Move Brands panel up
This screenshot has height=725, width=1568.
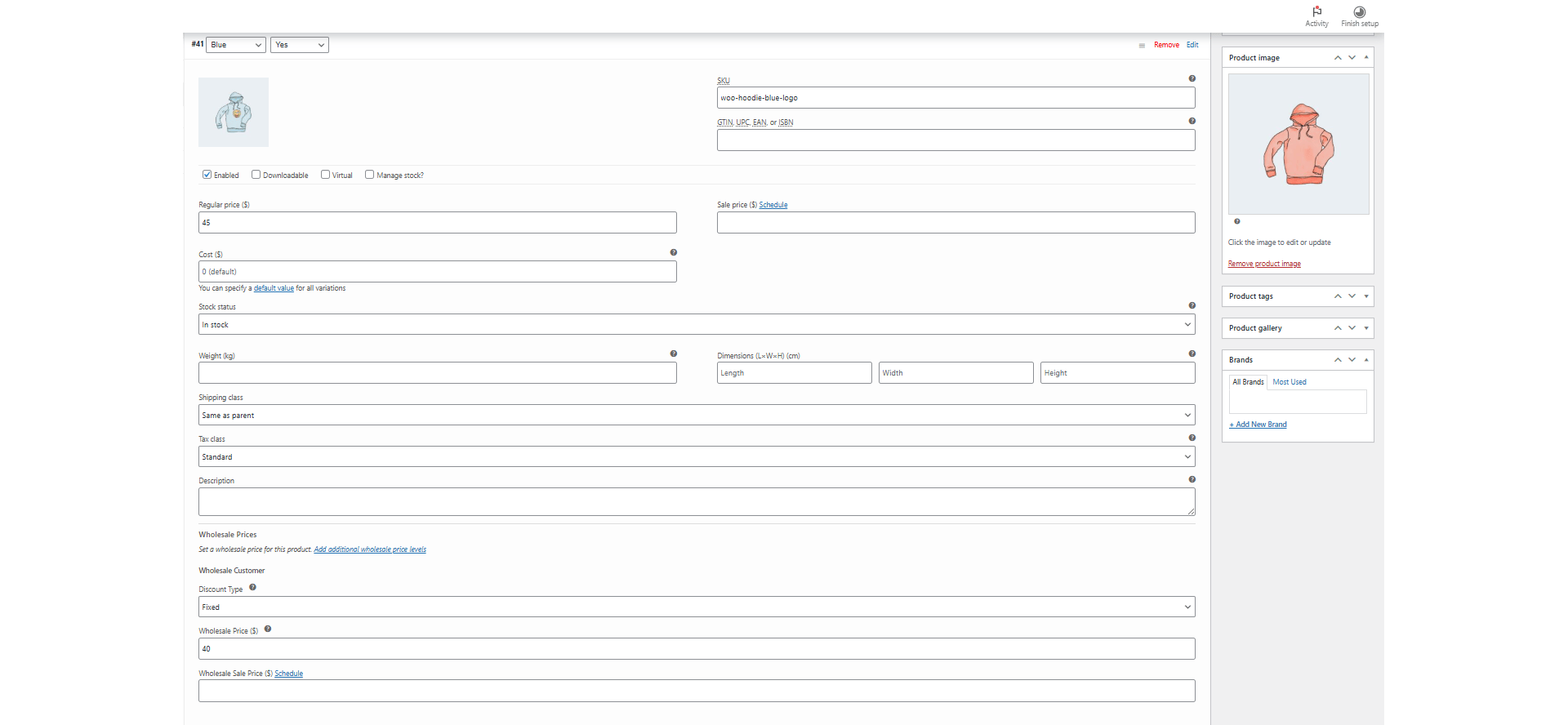coord(1338,360)
